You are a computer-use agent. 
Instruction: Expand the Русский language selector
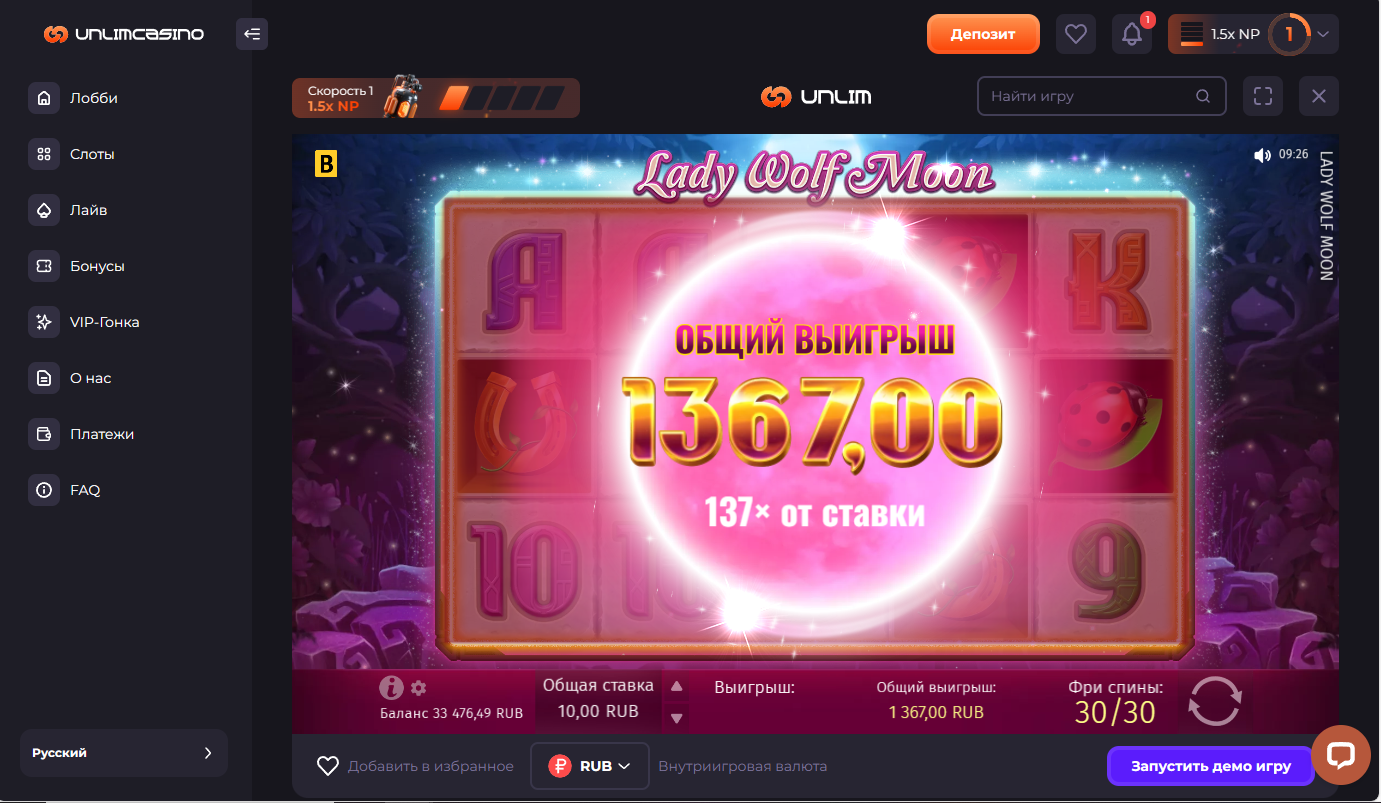click(x=124, y=753)
